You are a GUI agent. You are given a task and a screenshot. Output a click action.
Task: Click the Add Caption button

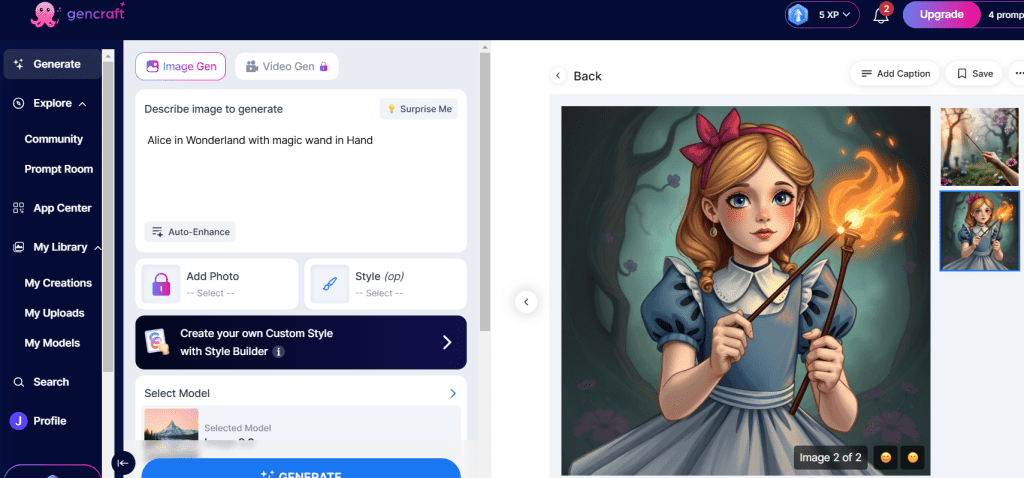[x=895, y=74]
